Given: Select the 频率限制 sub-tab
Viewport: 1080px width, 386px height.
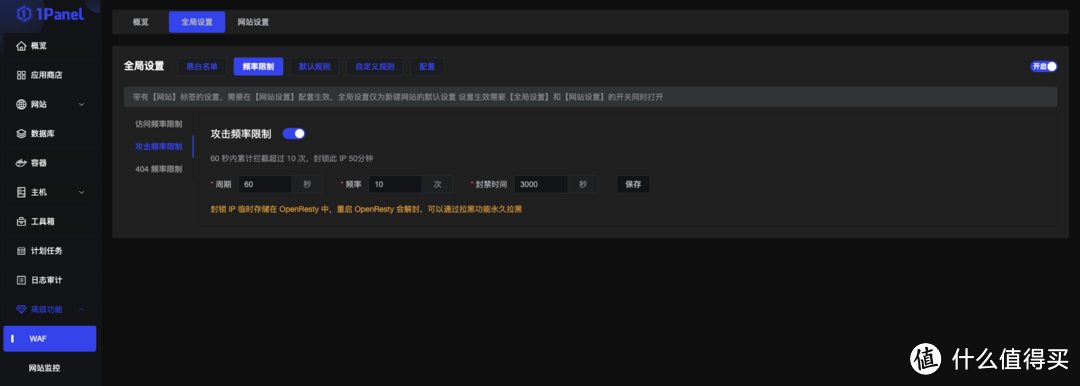Looking at the screenshot, I should coord(258,67).
